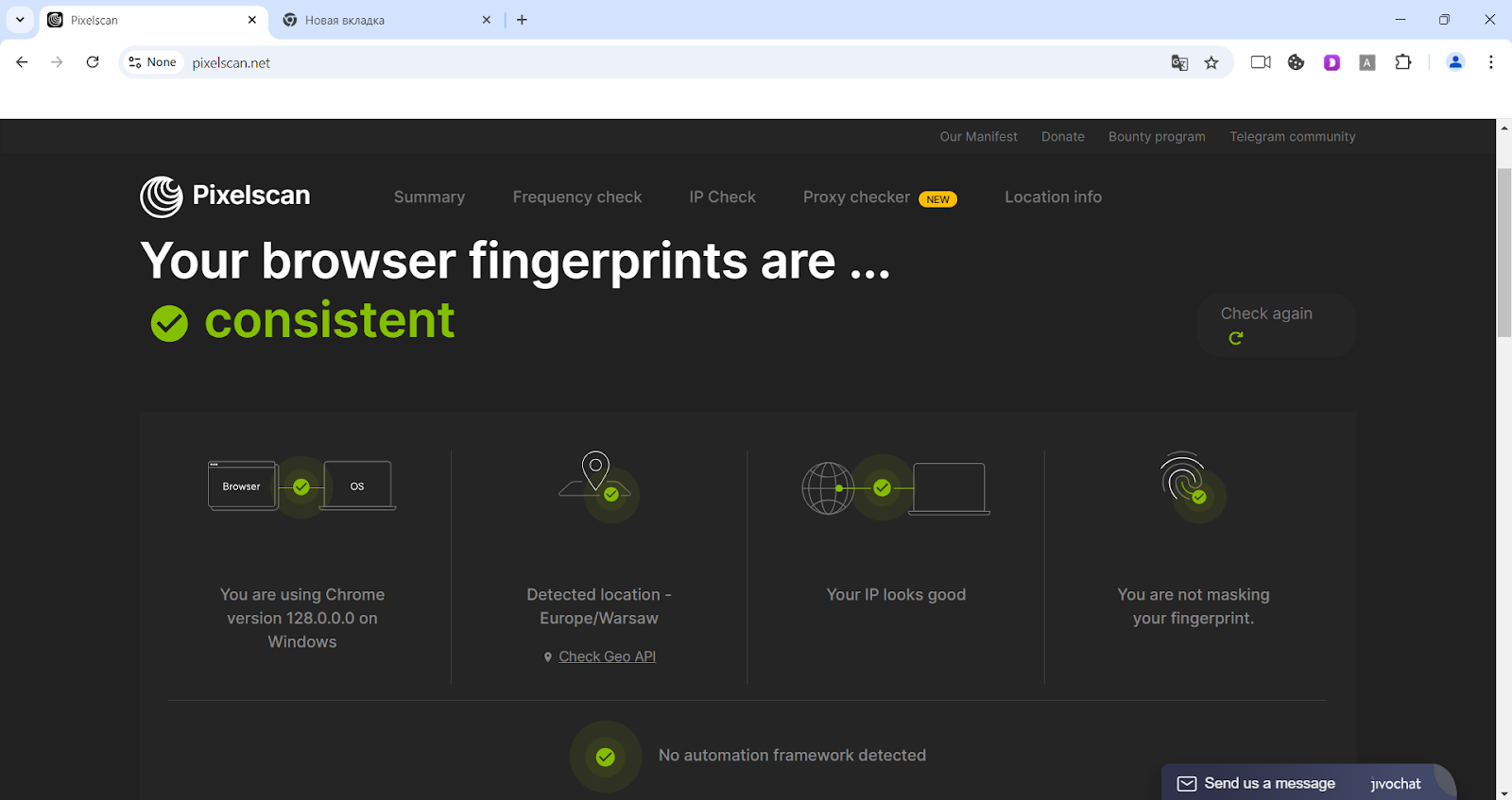Click the grey A extension icon
This screenshot has width=1512, height=800.
(x=1367, y=62)
